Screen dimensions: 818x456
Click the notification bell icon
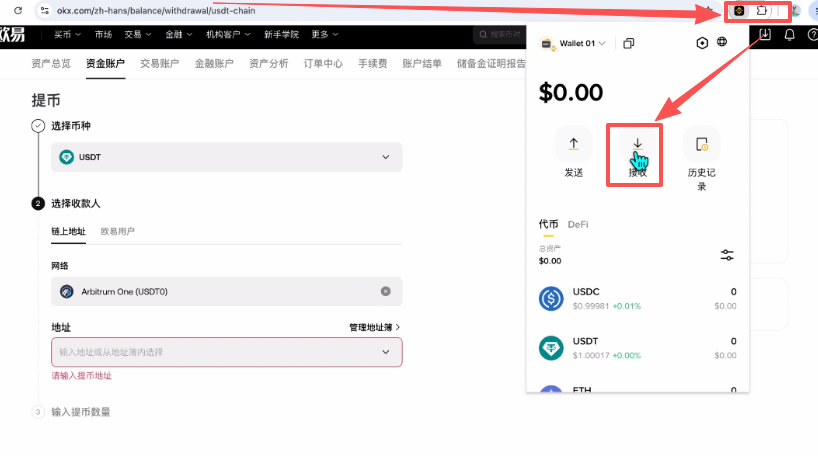[x=789, y=35]
